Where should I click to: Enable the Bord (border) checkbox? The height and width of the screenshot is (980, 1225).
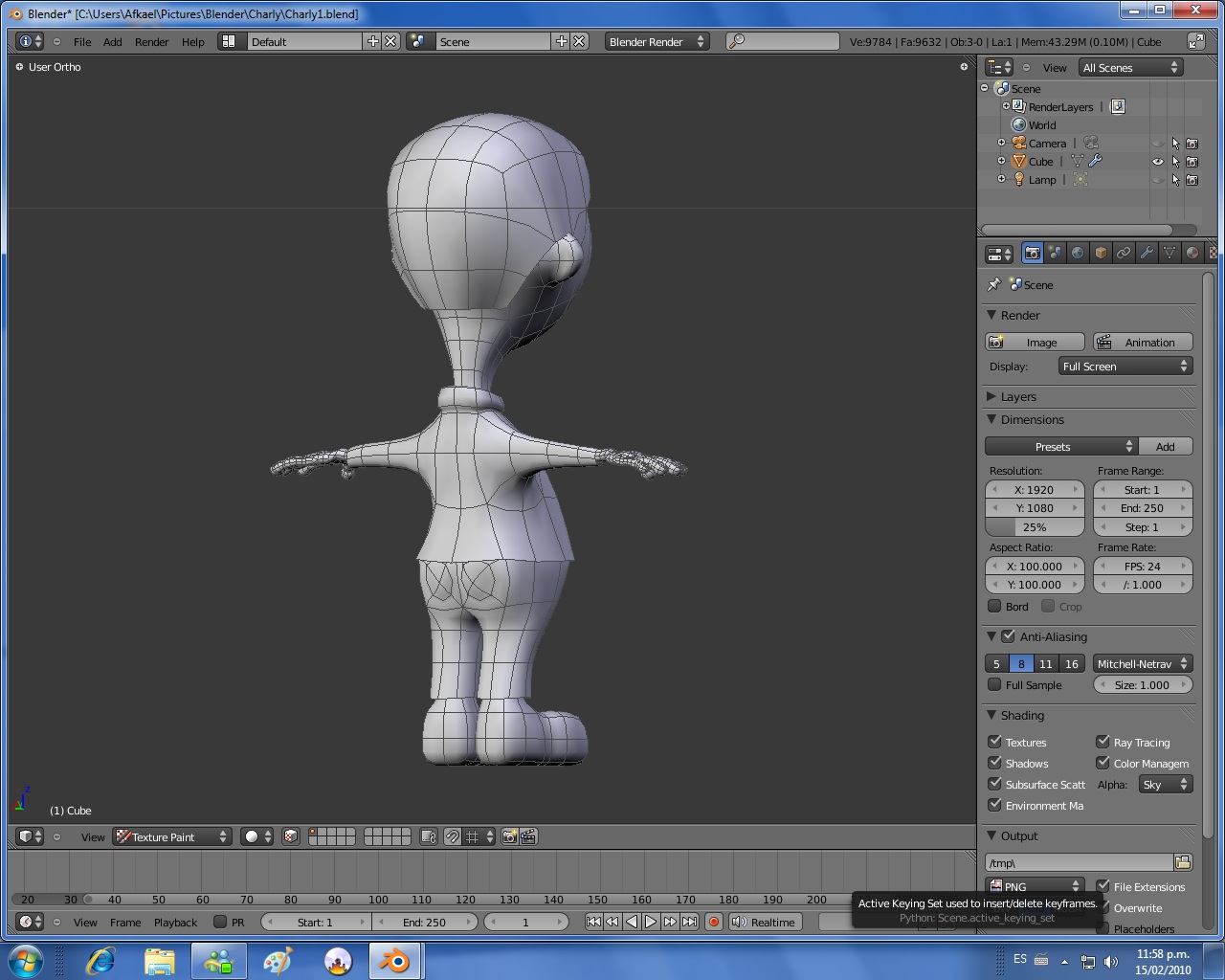[994, 607]
